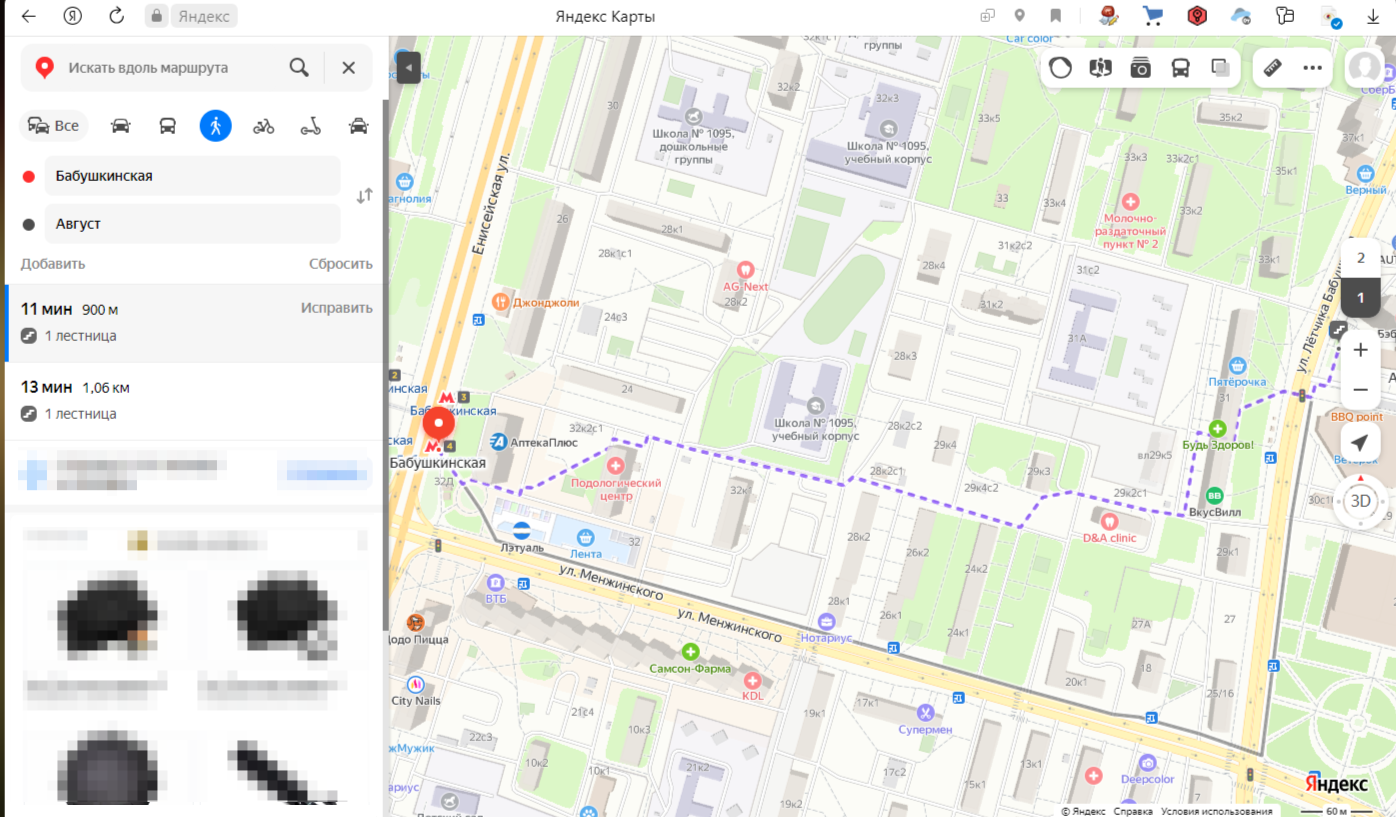Open the Додо Пицца marker
The height and width of the screenshot is (817, 1396).
(x=414, y=622)
